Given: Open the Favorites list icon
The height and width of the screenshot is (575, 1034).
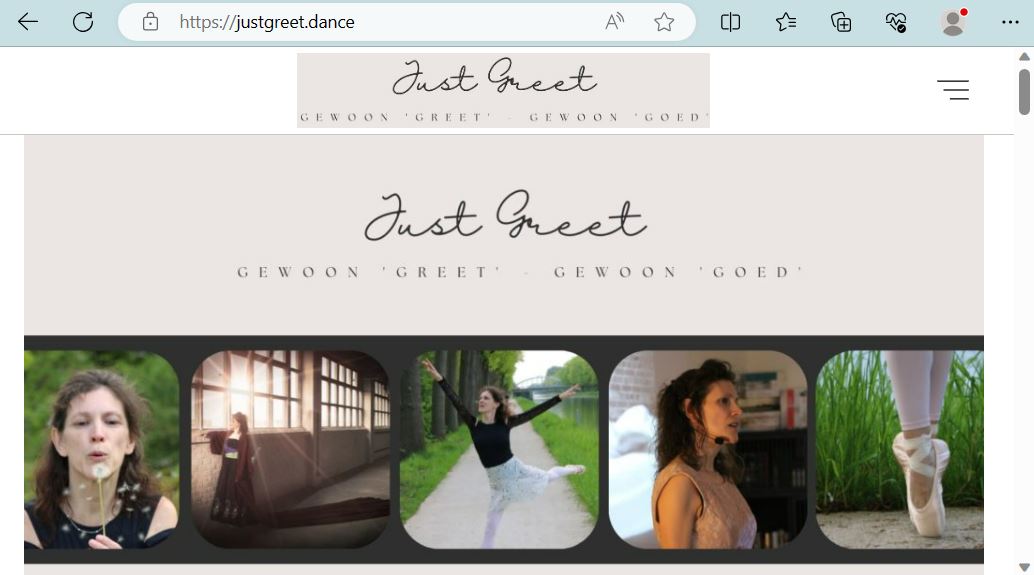Looking at the screenshot, I should 786,22.
